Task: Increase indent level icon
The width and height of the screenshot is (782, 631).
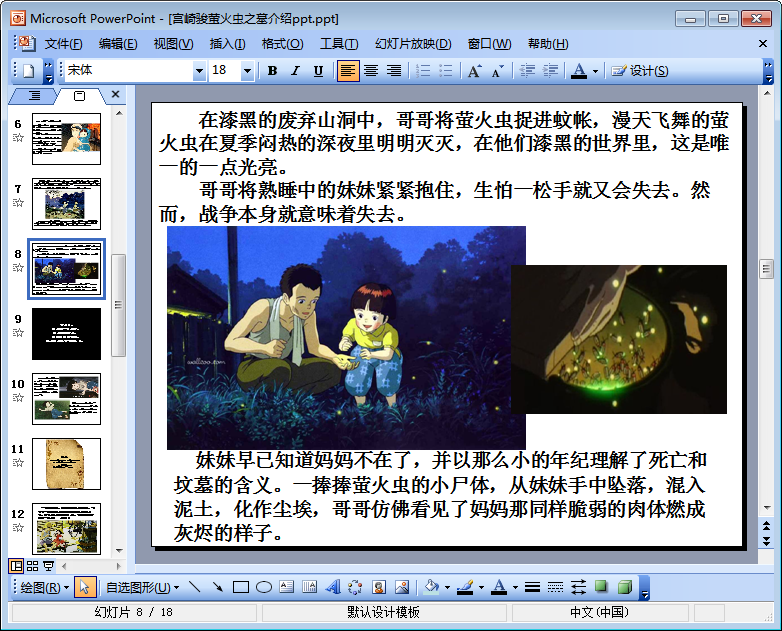Action: coord(550,71)
